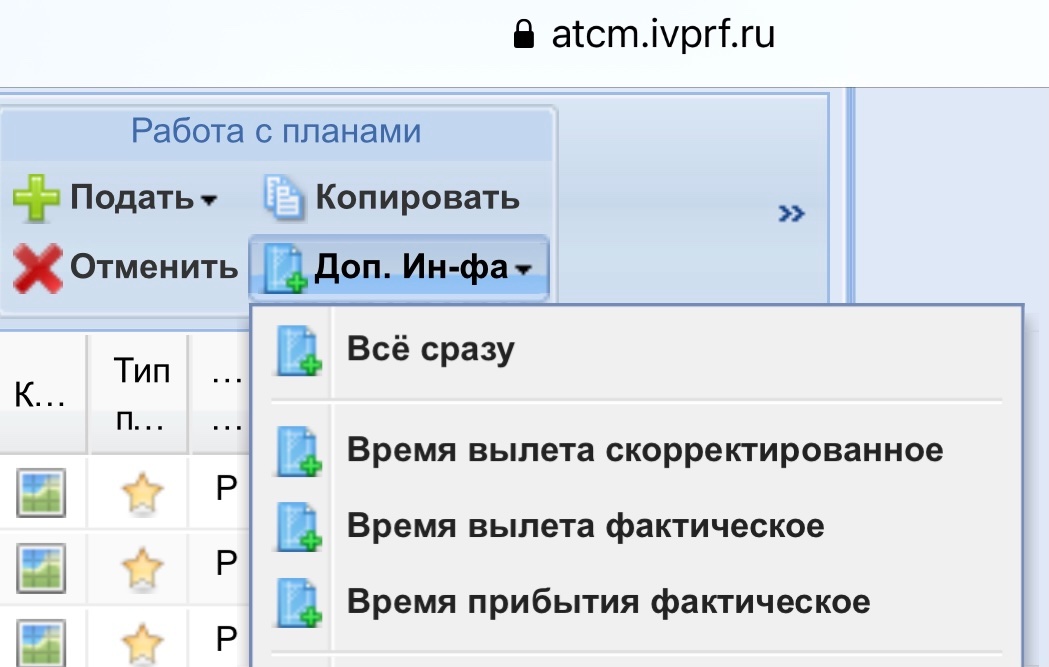This screenshot has height=667, width=1049.
Task: Click the Тип п… column header
Action: [141, 395]
